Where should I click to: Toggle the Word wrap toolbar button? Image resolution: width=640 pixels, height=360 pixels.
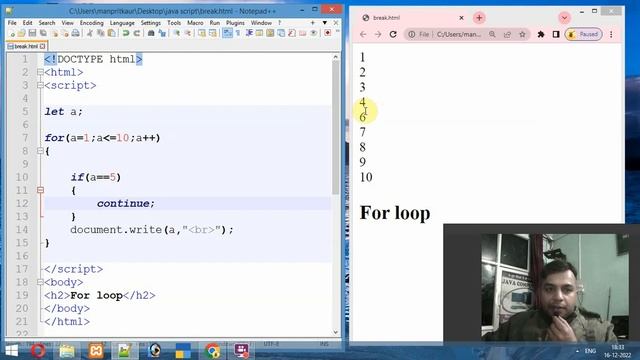tap(227, 33)
